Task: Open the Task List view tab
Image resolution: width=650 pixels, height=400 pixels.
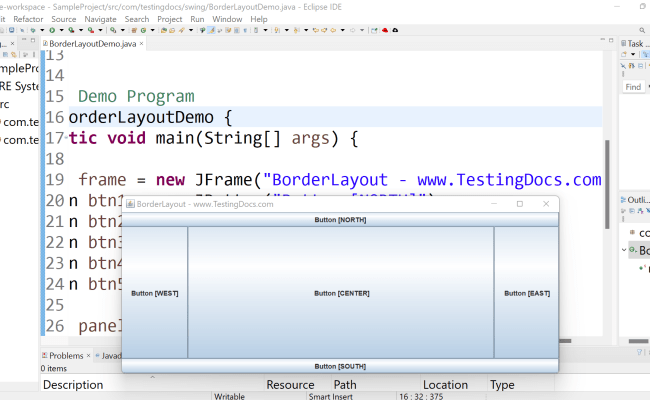Action: pos(635,44)
